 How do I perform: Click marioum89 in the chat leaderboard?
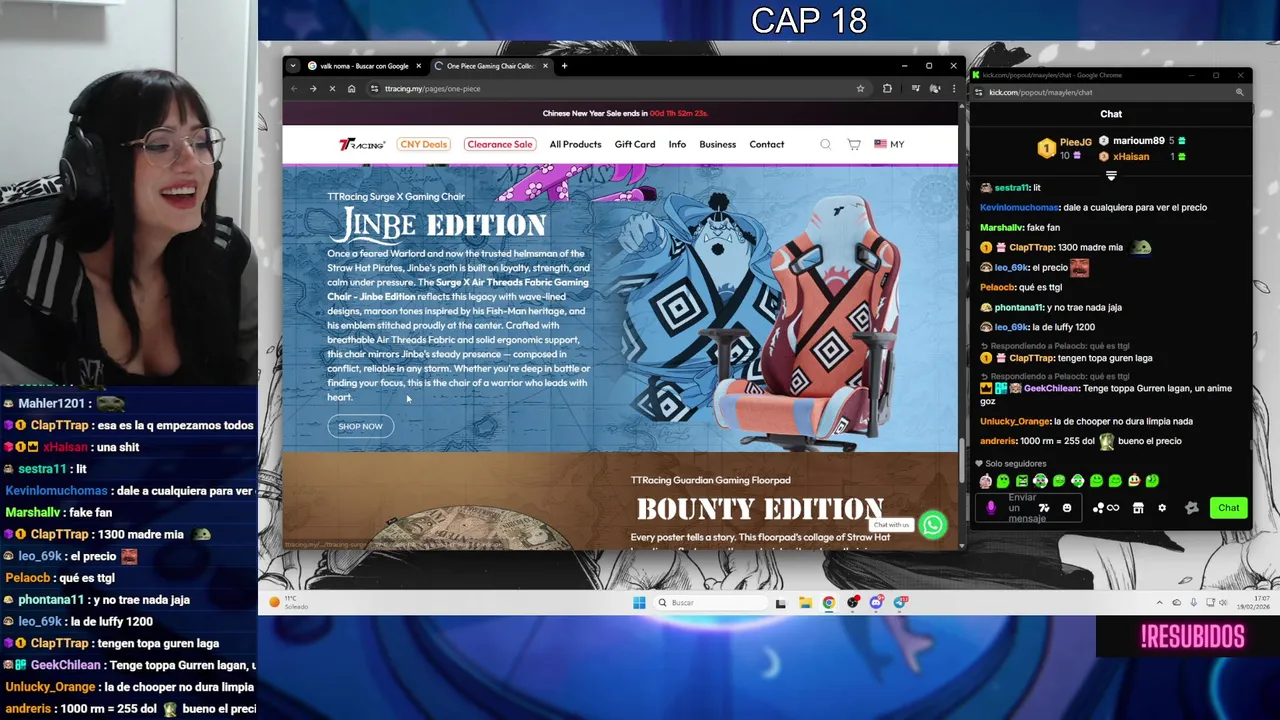[x=1138, y=141]
